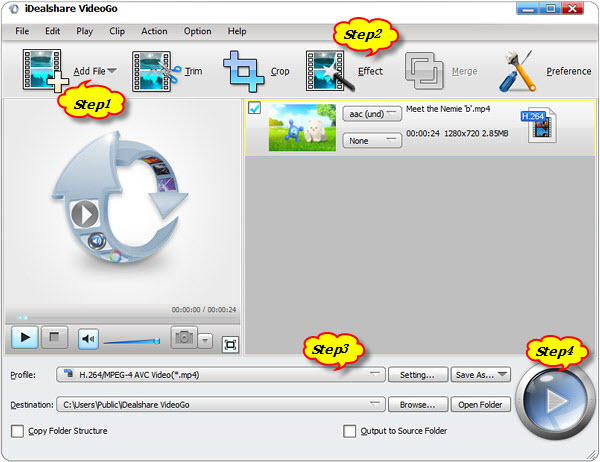600x462 pixels.
Task: Open Preference tools icon
Action: (517, 71)
